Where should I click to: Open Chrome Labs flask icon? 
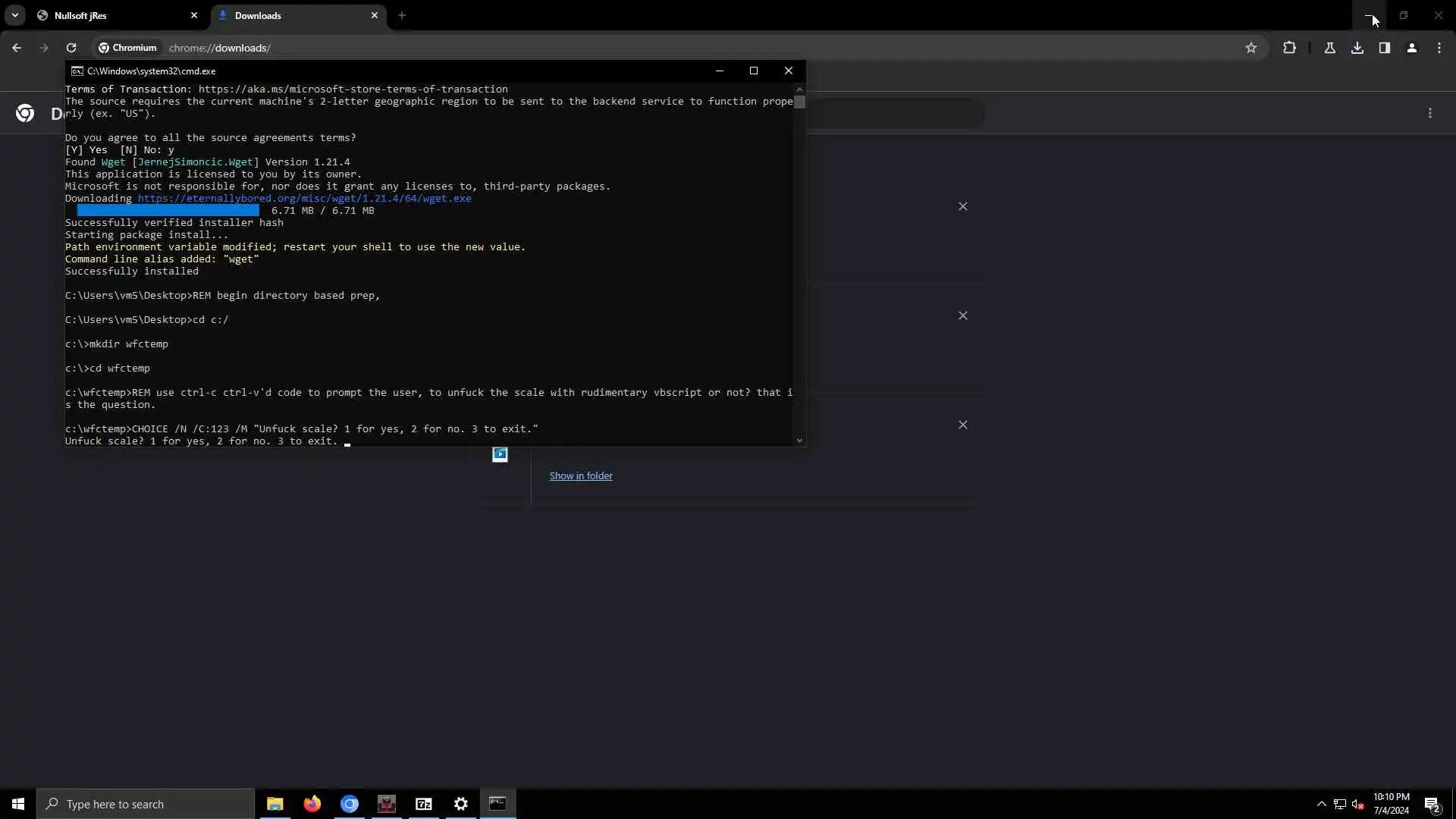(1329, 48)
